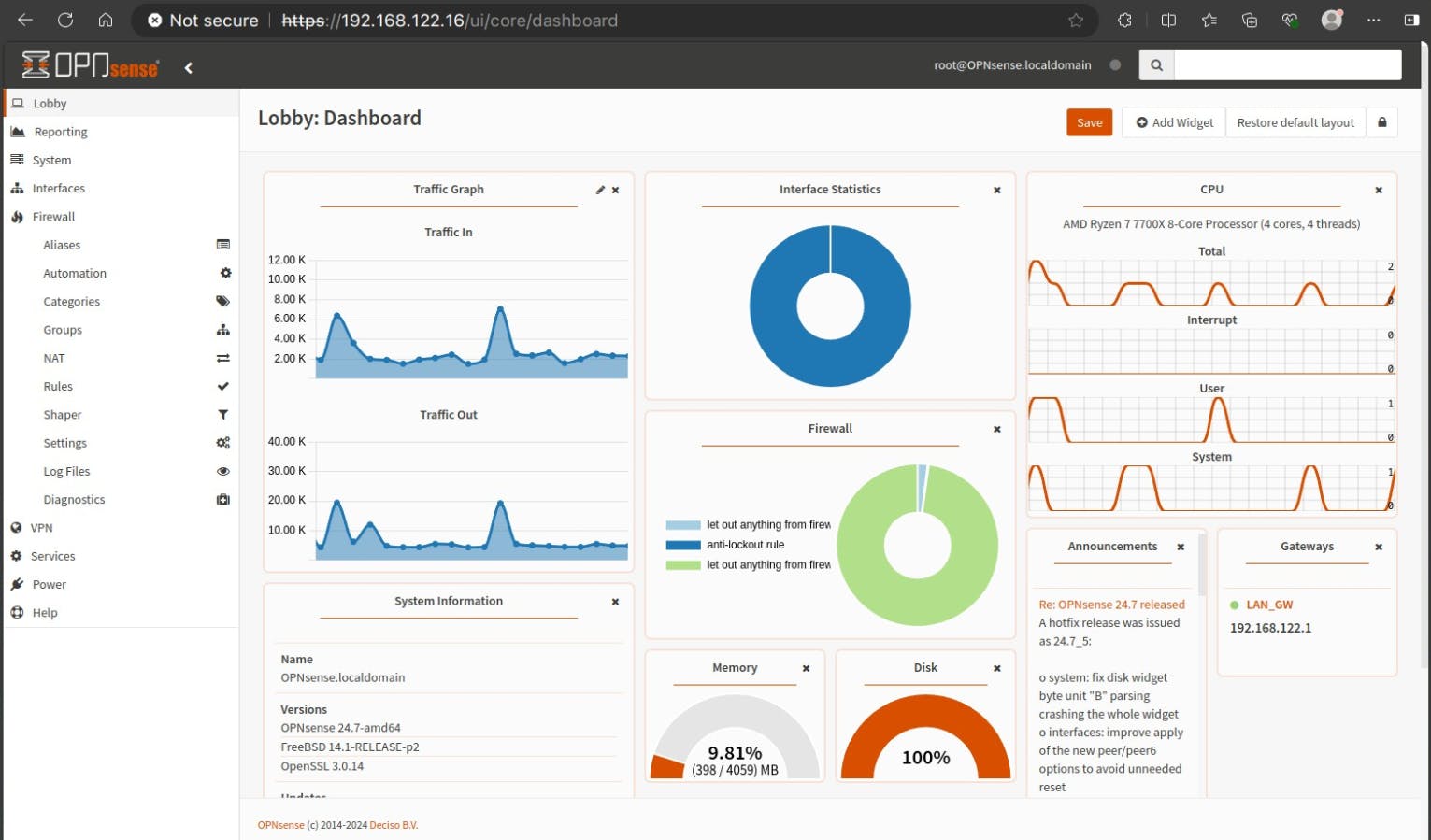The width and height of the screenshot is (1431, 840).
Task: Collapse the sidebar with the chevron arrow
Action: tap(188, 67)
